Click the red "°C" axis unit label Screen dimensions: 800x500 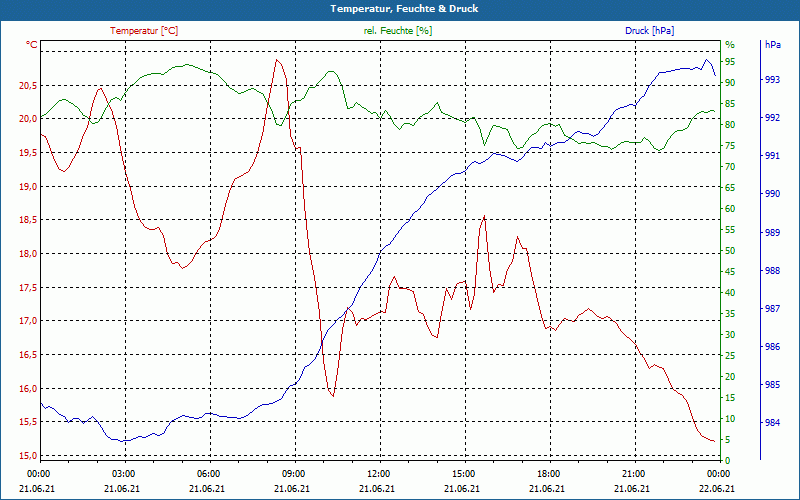tap(32, 45)
